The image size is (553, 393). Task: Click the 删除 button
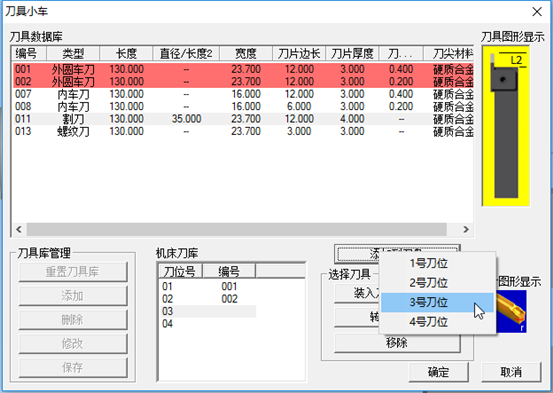click(73, 320)
